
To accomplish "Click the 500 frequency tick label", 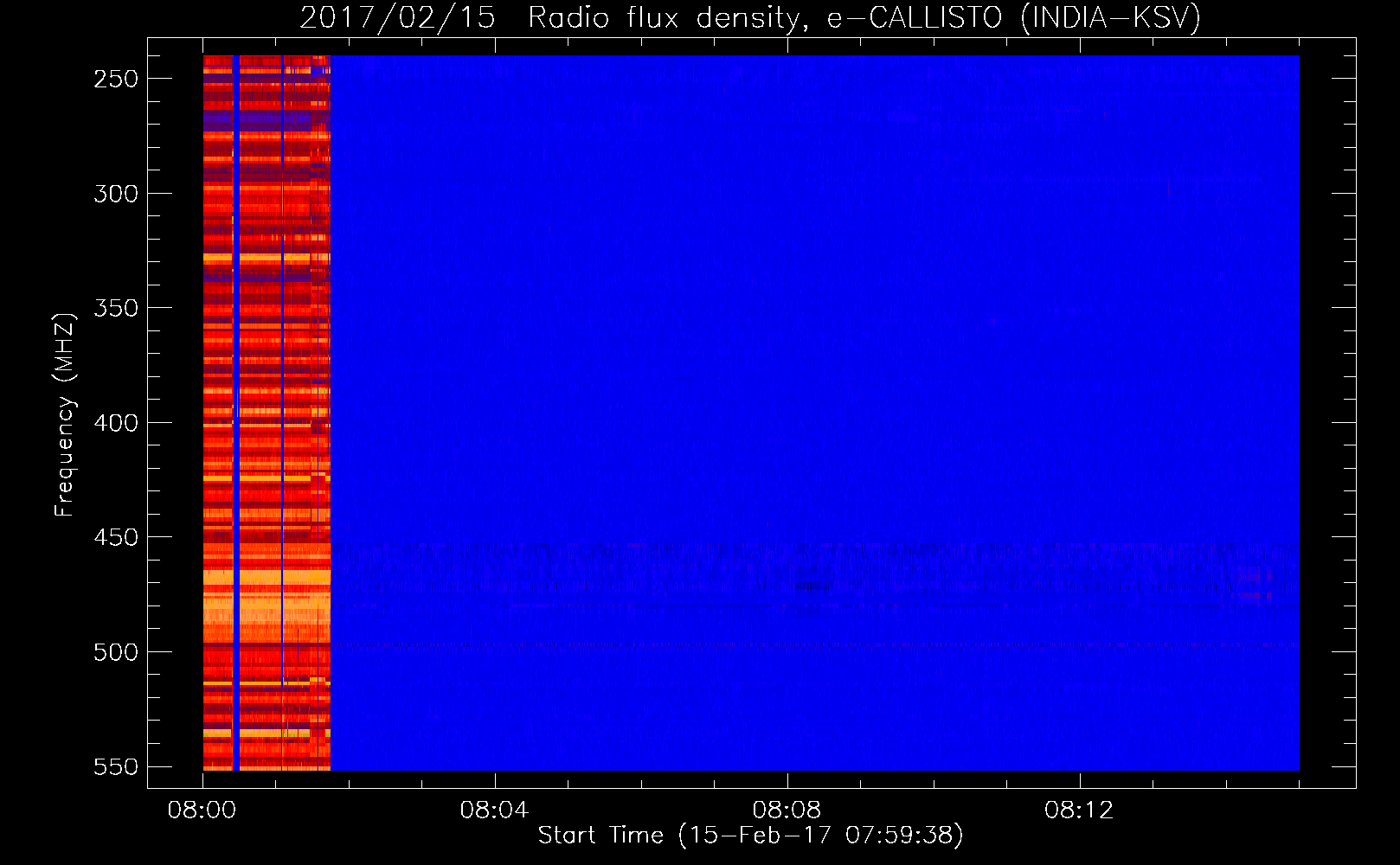I will click(x=116, y=652).
